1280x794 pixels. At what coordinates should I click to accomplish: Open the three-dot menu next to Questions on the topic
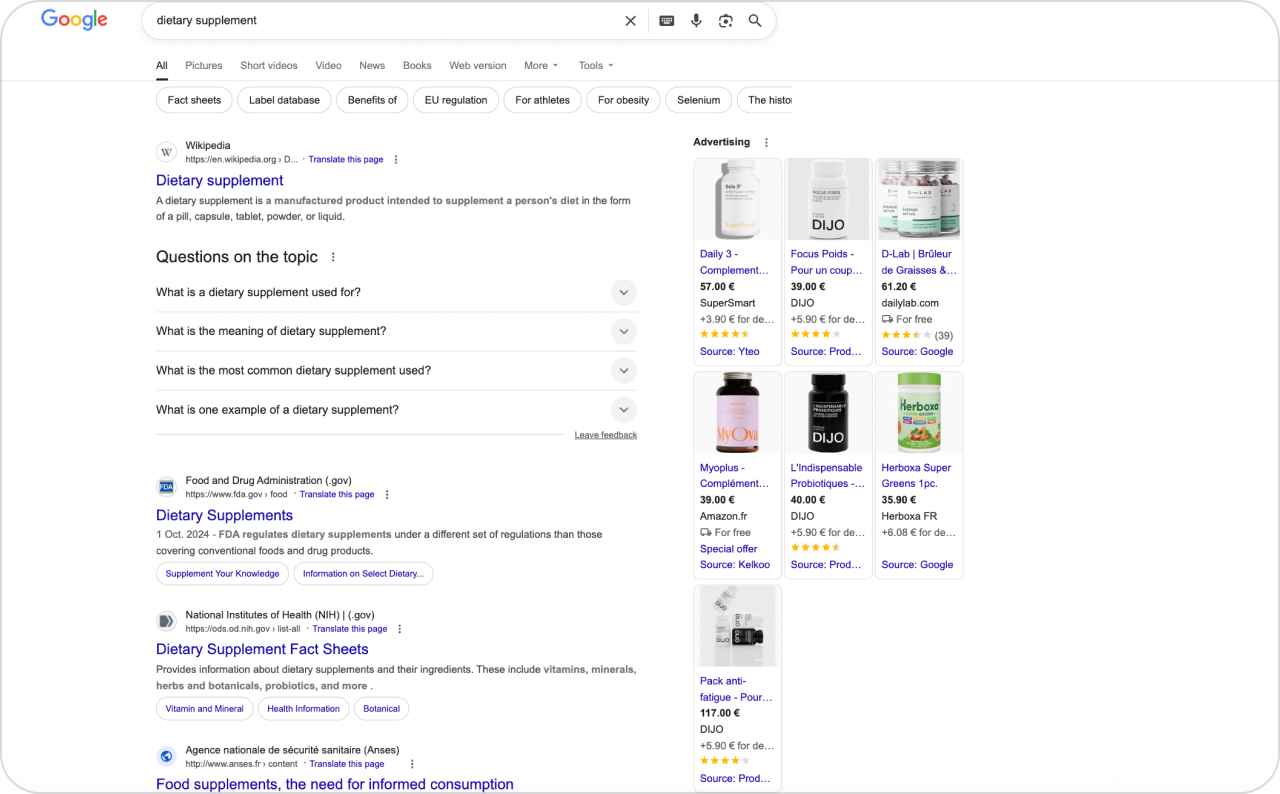(x=332, y=257)
